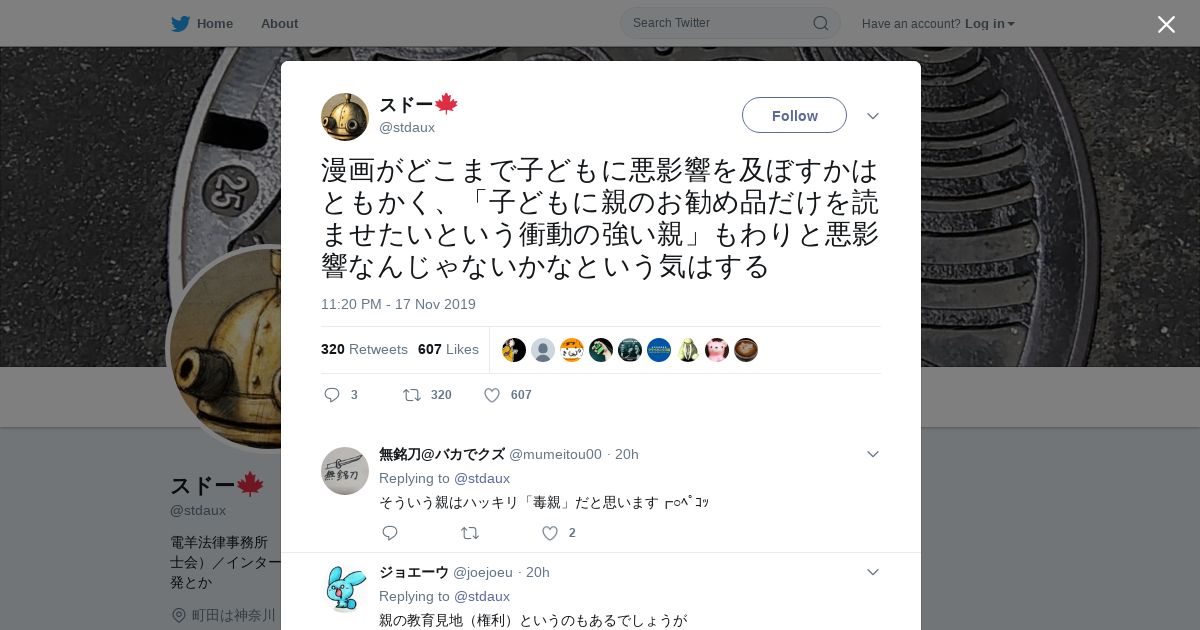Like the reply from mumeitou00

coord(550,533)
